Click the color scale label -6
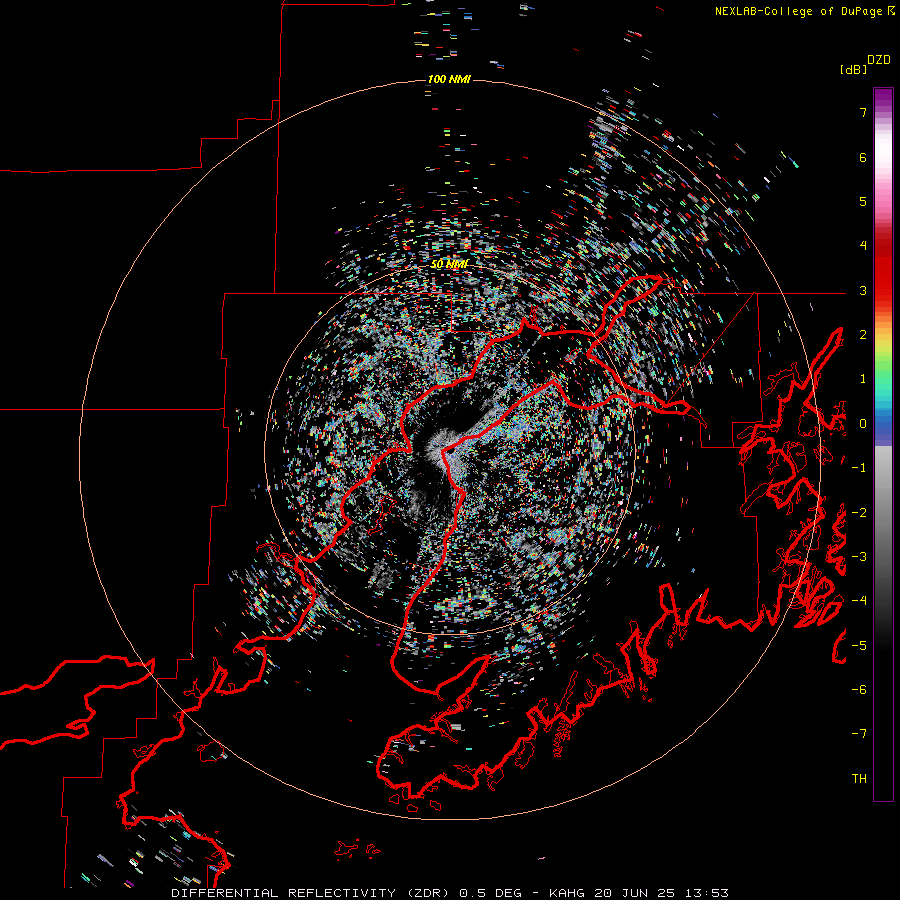The width and height of the screenshot is (900, 900). (x=859, y=690)
